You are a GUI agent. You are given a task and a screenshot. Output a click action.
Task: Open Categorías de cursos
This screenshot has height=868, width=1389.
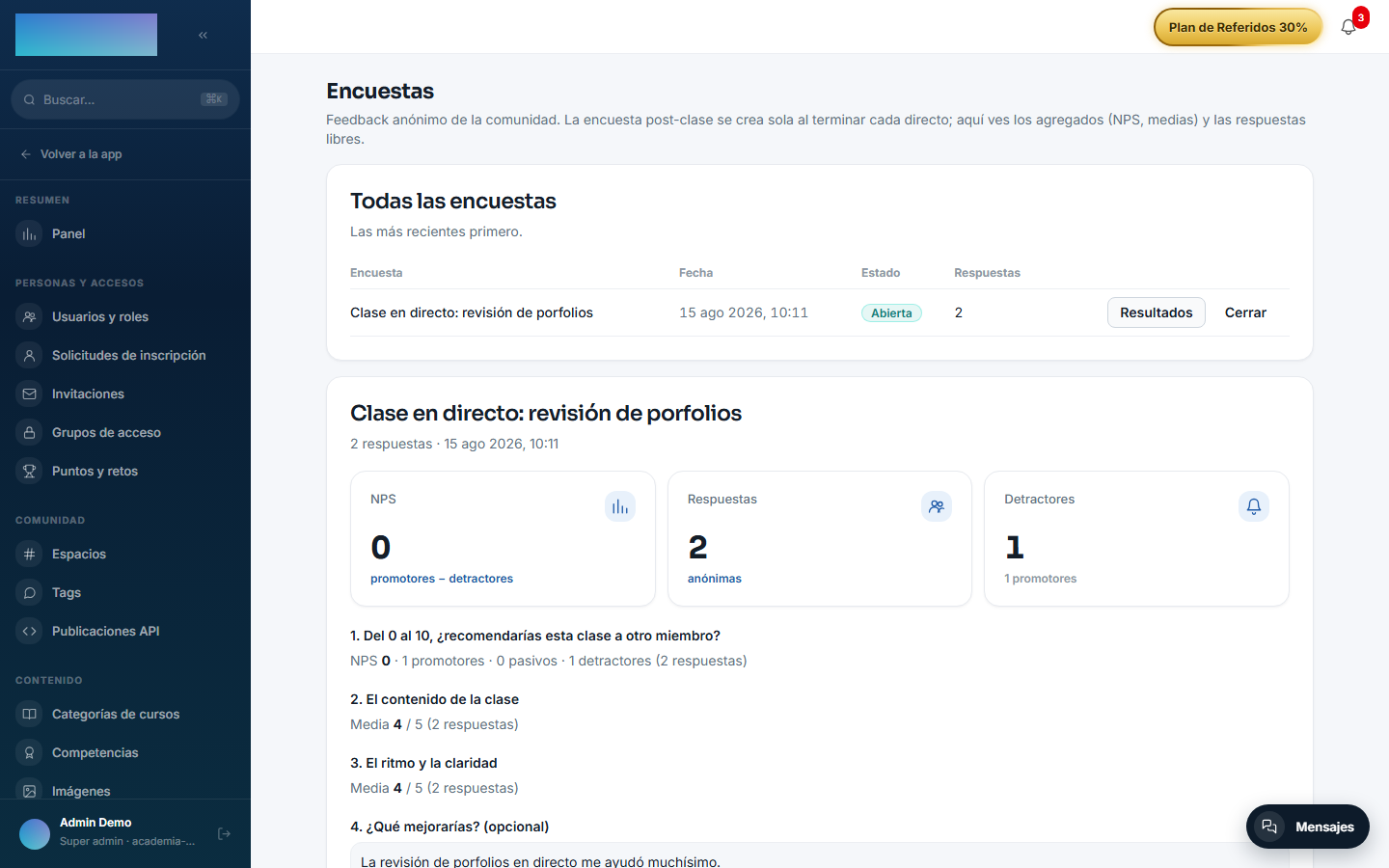coord(125,715)
